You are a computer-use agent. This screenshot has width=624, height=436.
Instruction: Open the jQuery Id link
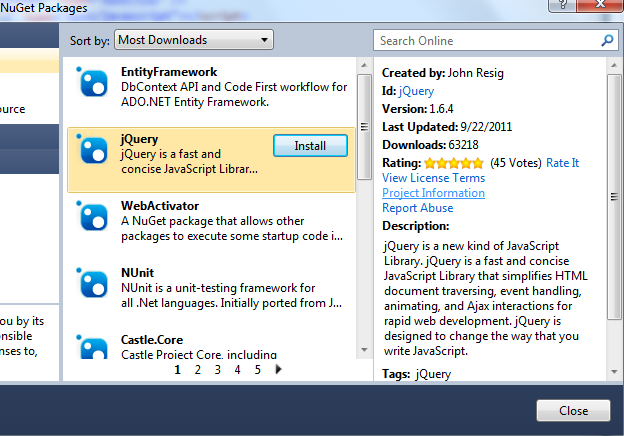416,91
